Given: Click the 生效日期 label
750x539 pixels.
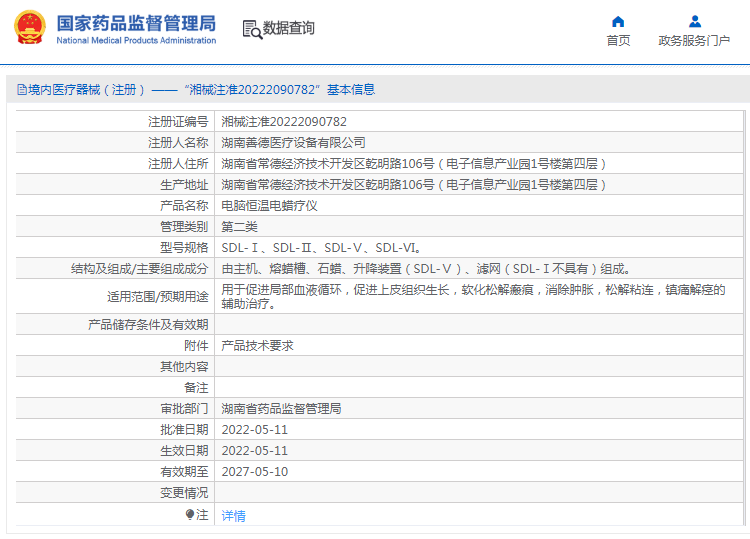Looking at the screenshot, I should (x=184, y=451).
